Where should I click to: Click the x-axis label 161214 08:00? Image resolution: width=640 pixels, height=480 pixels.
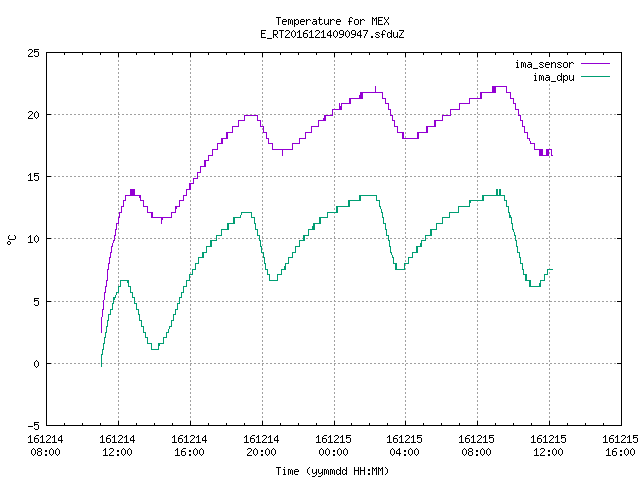click(45, 446)
